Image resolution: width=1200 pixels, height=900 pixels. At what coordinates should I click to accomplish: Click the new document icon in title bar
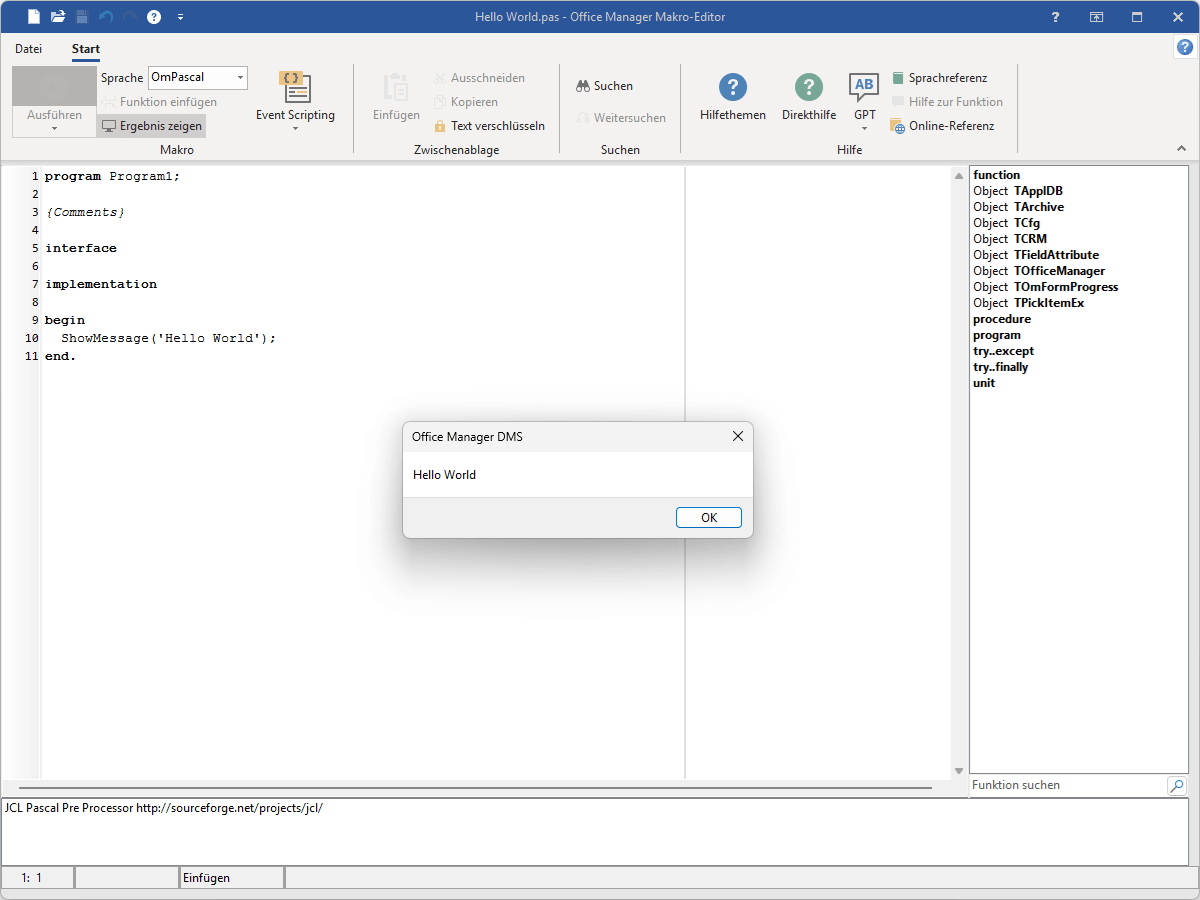point(34,17)
